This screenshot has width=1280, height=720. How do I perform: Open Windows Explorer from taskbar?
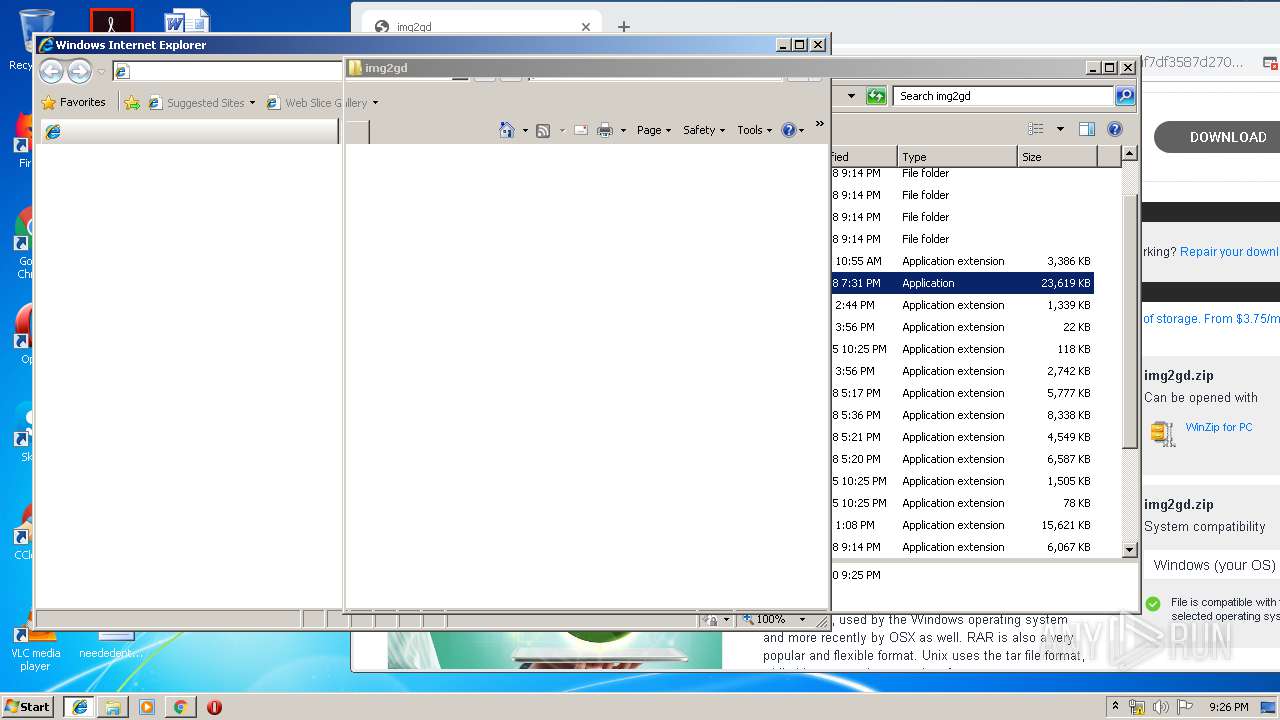(113, 706)
